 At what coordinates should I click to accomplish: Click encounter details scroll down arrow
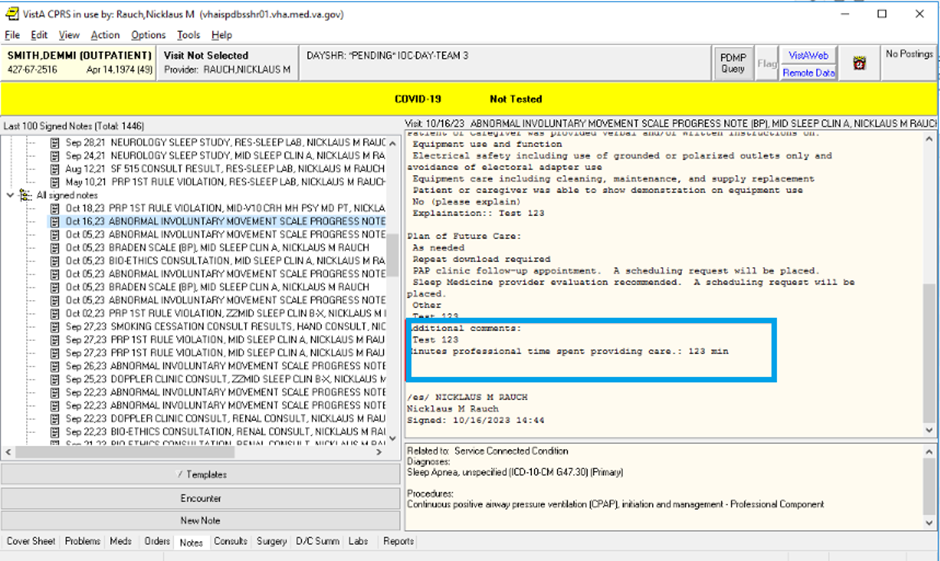(x=929, y=523)
